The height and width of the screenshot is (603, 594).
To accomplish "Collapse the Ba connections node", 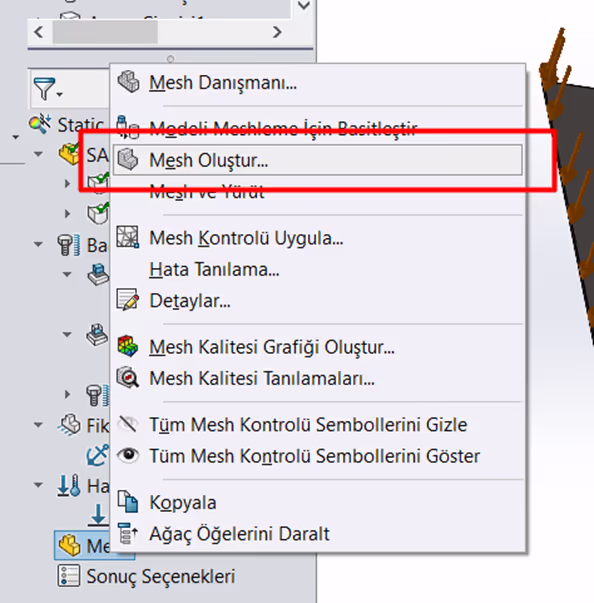I will point(38,245).
